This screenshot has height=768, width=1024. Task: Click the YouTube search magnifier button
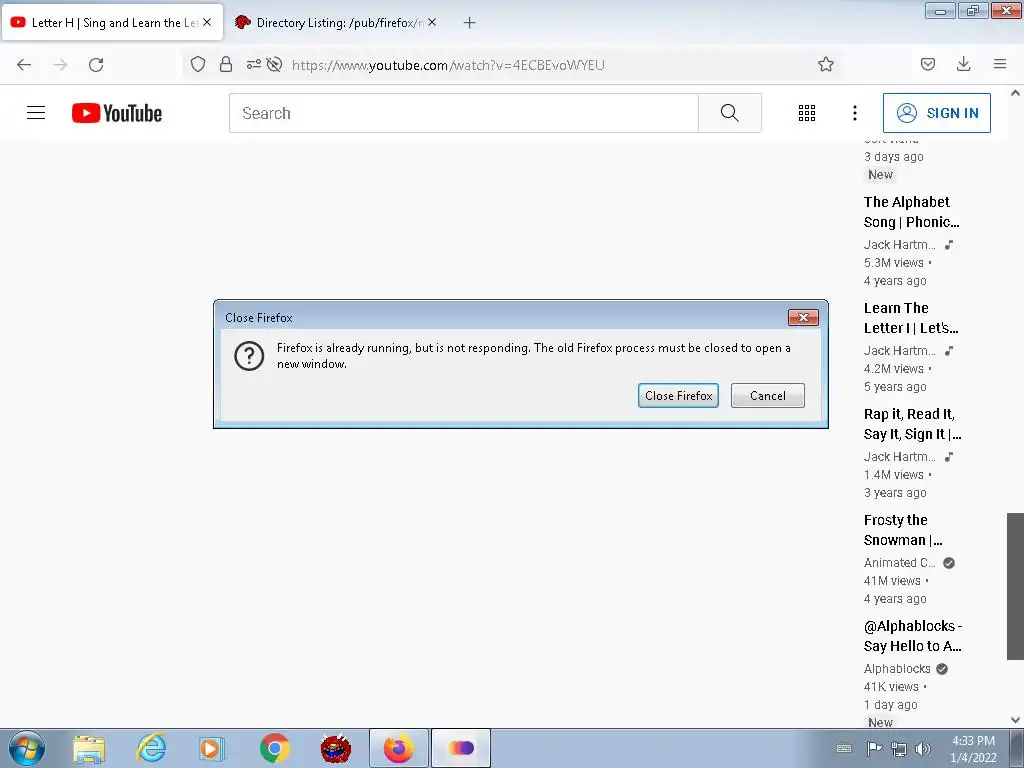click(729, 113)
